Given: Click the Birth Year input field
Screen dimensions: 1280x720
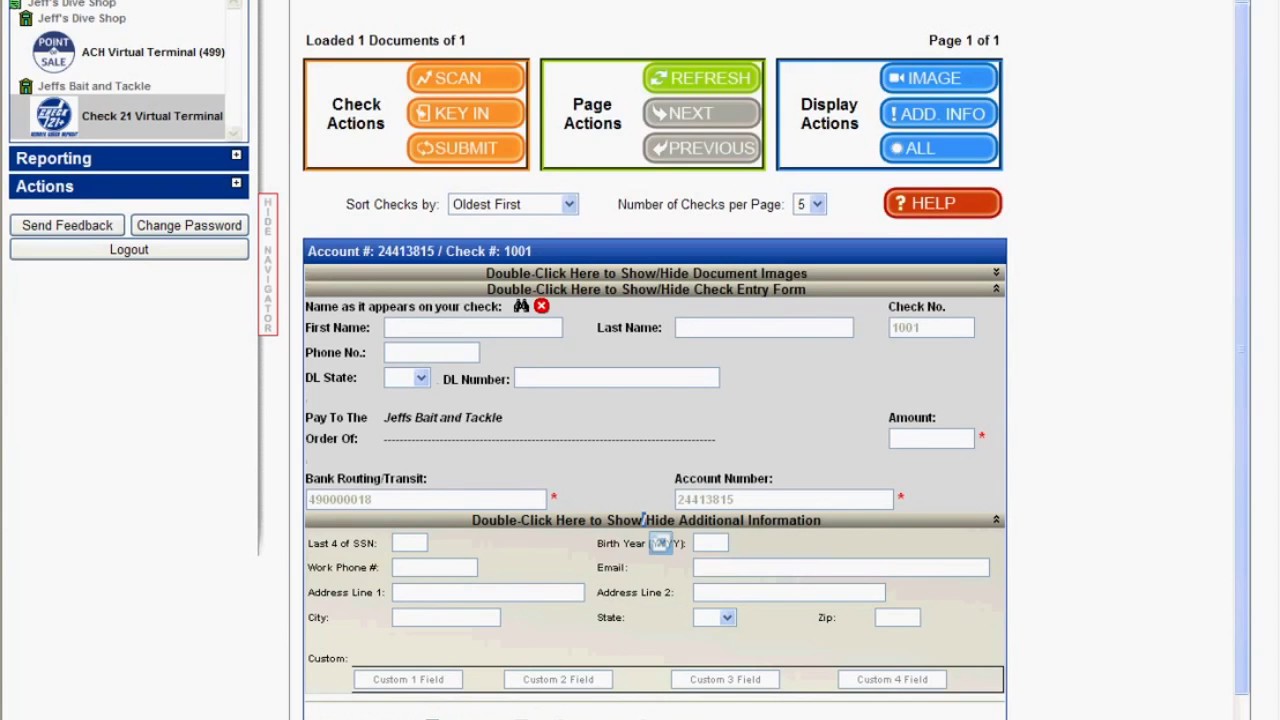Looking at the screenshot, I should [x=711, y=543].
